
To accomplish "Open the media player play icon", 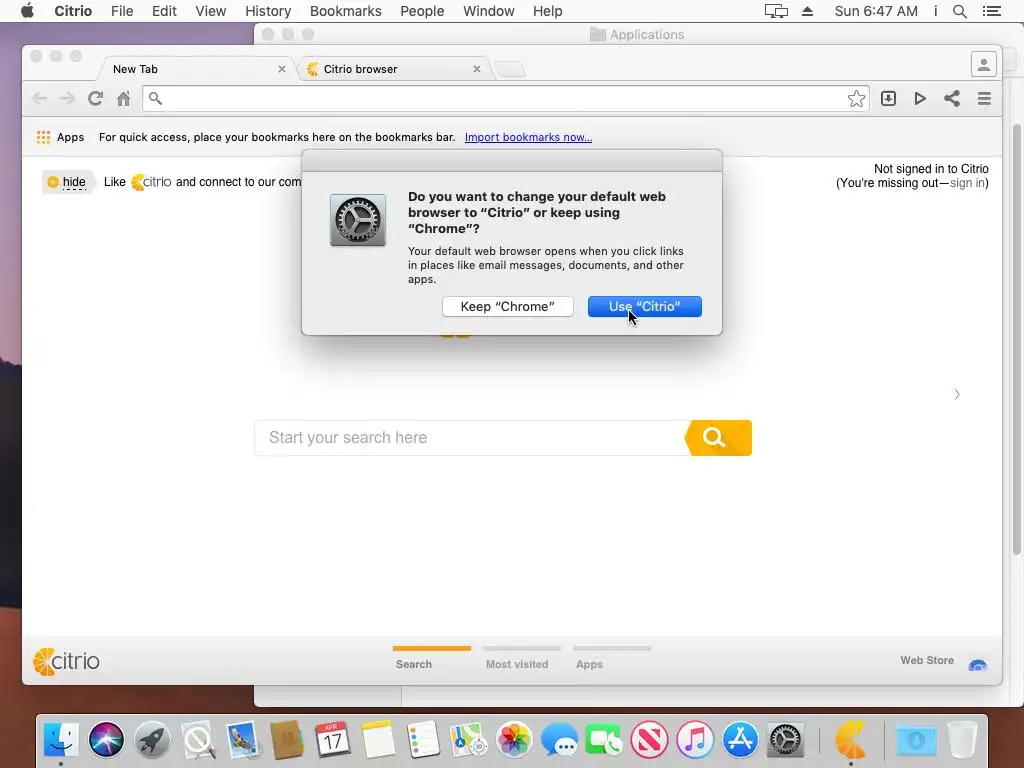I will [920, 99].
